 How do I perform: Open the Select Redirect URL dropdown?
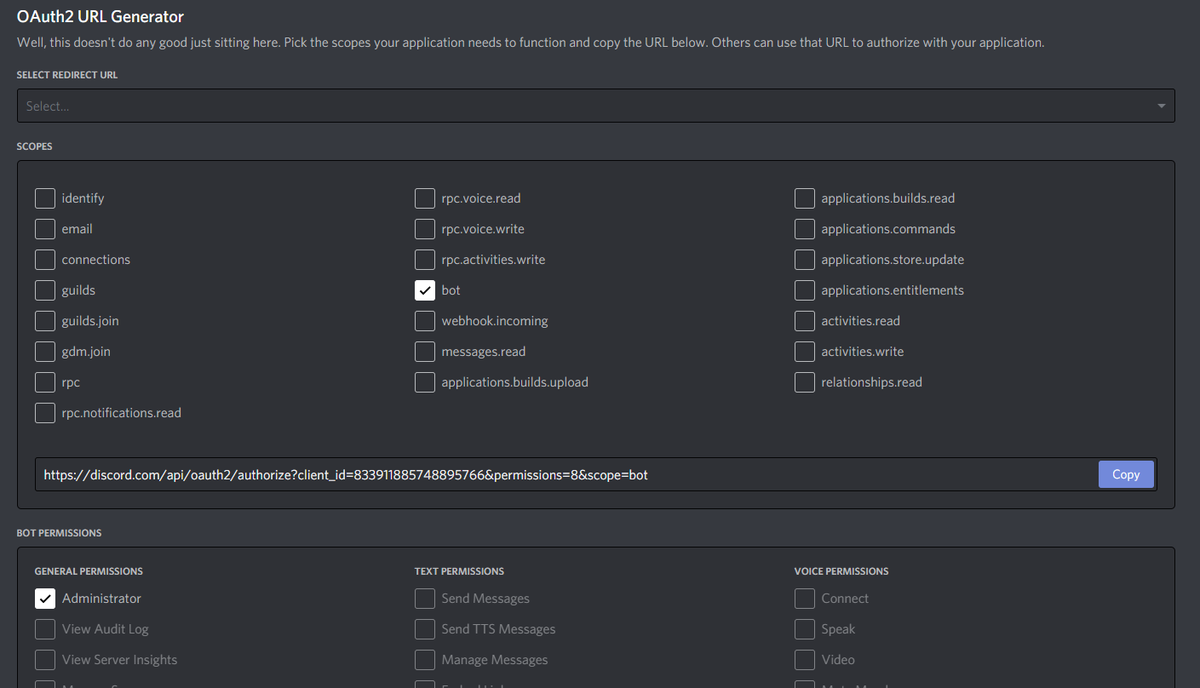coord(596,106)
